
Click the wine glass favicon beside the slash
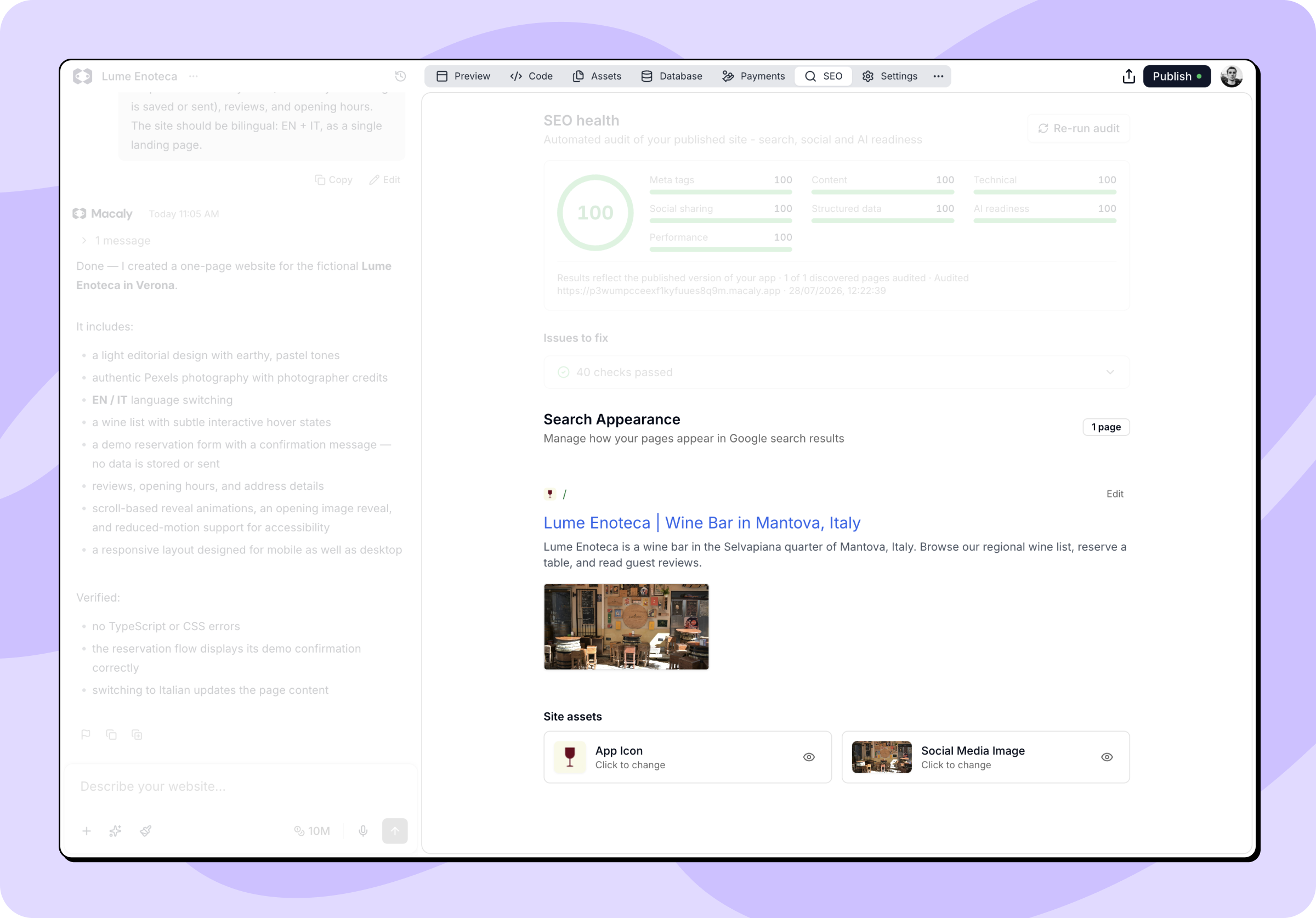(x=549, y=494)
